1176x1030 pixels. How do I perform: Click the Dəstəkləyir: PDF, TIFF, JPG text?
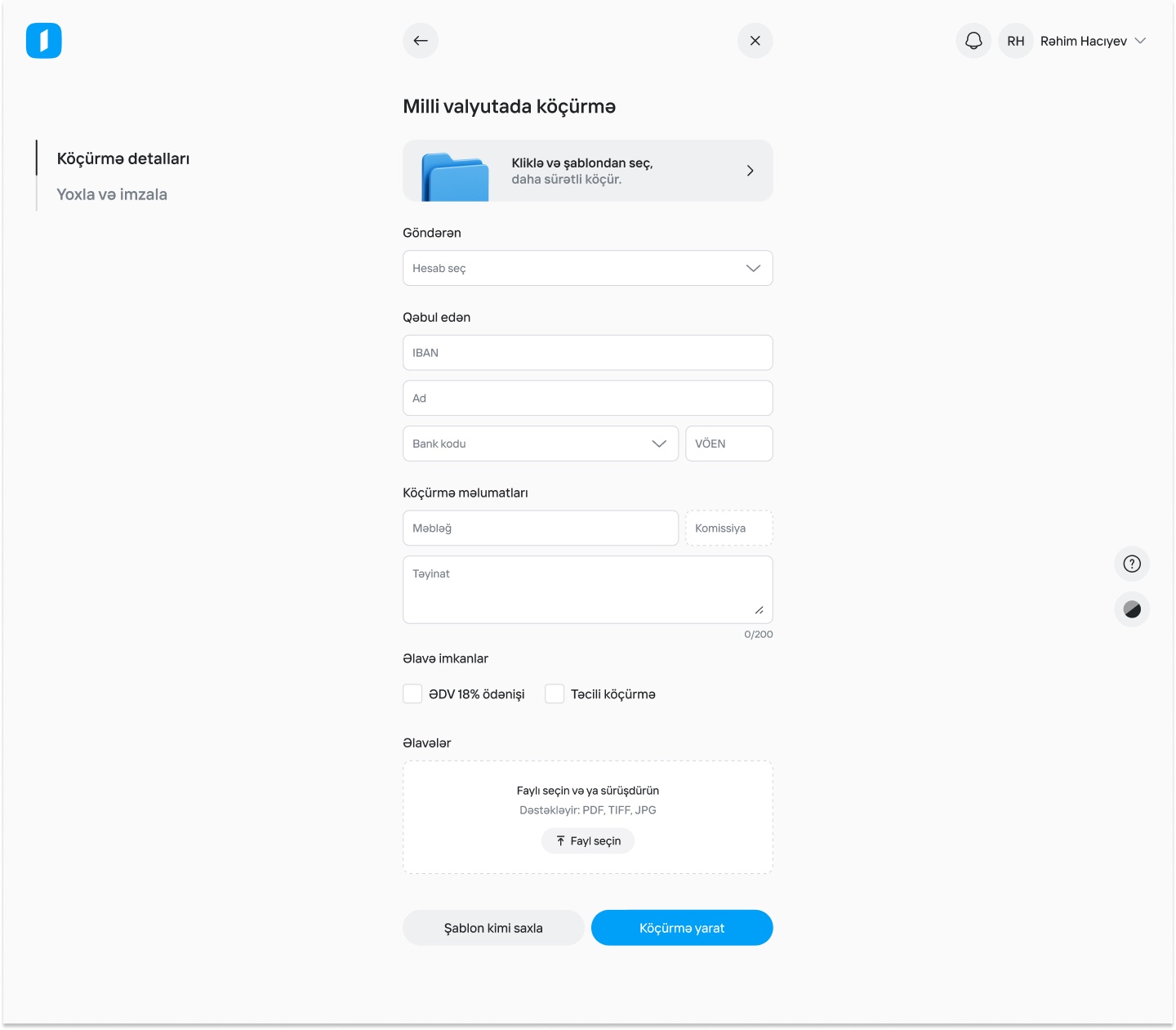(x=588, y=810)
